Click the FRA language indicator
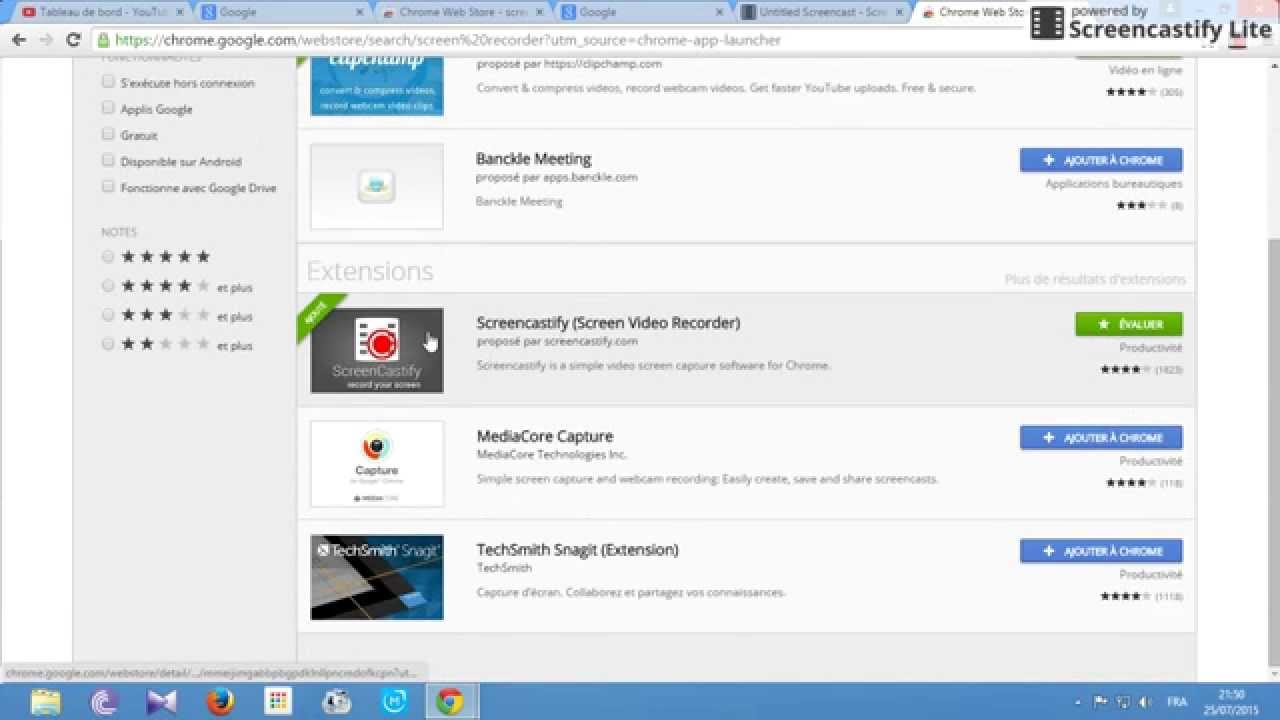The image size is (1280, 720). click(x=1177, y=702)
